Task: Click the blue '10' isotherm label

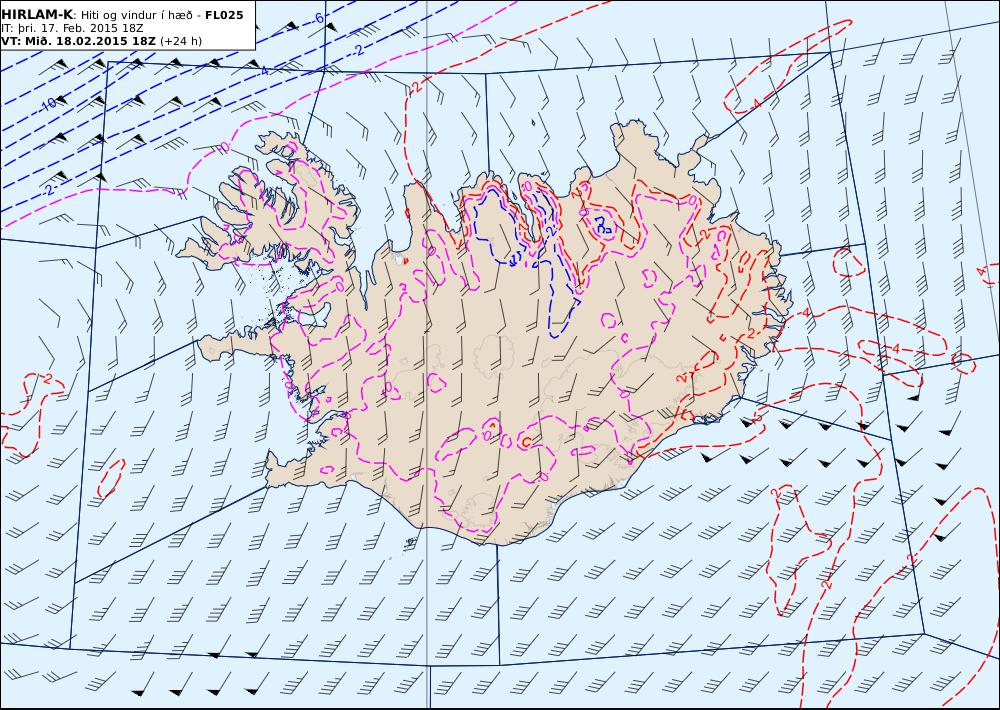Action: pyautogui.click(x=48, y=104)
